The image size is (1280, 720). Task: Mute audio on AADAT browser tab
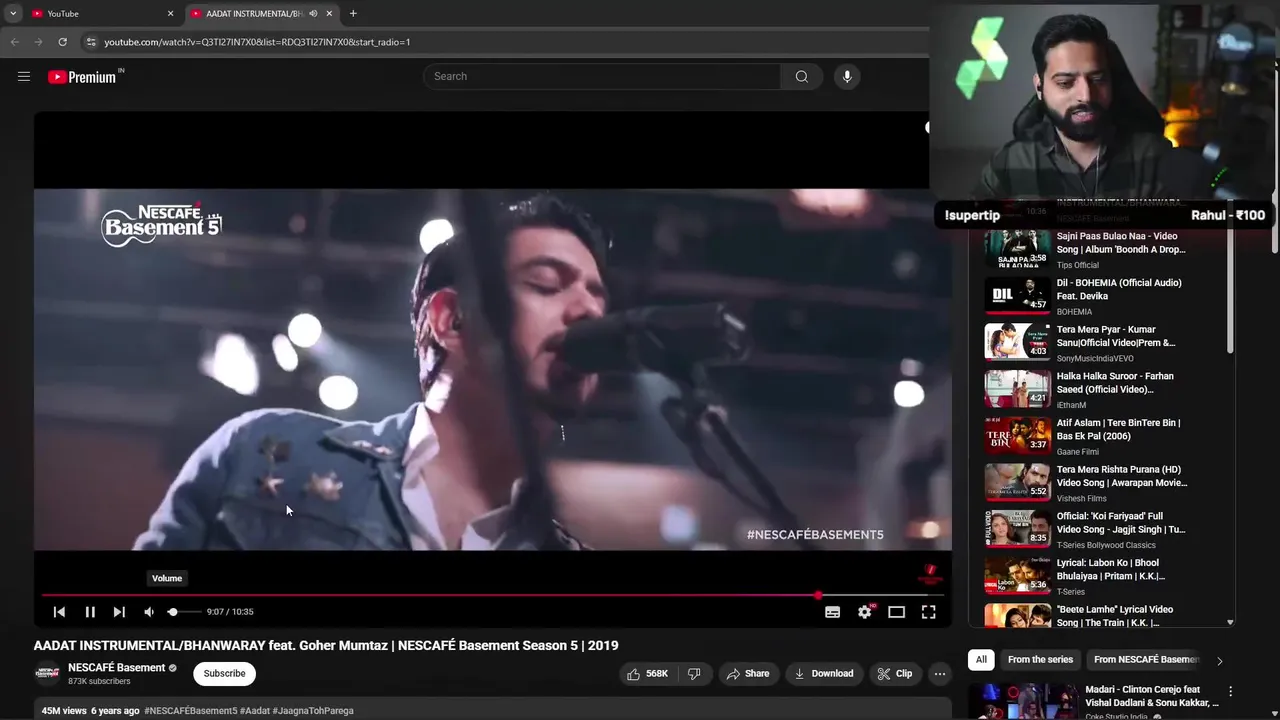click(x=313, y=14)
